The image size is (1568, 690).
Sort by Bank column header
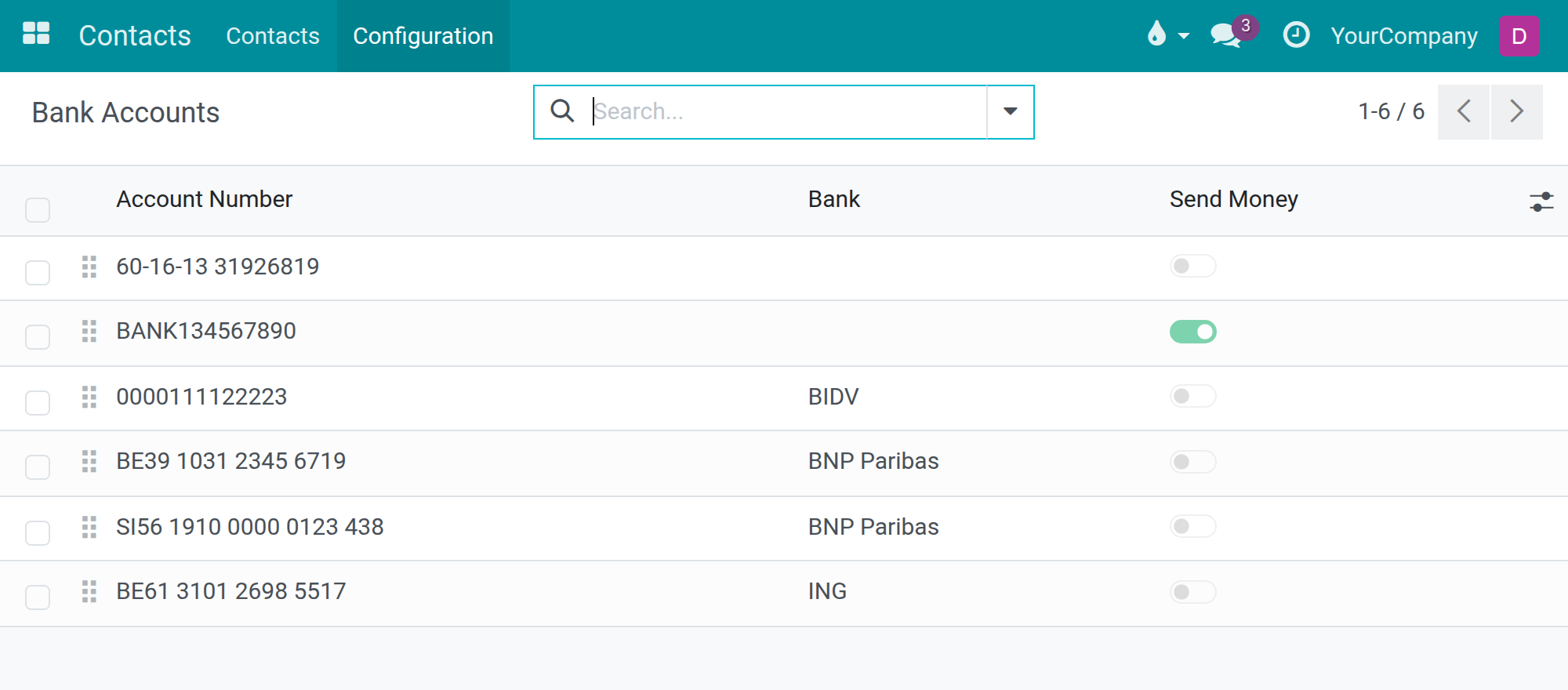834,199
